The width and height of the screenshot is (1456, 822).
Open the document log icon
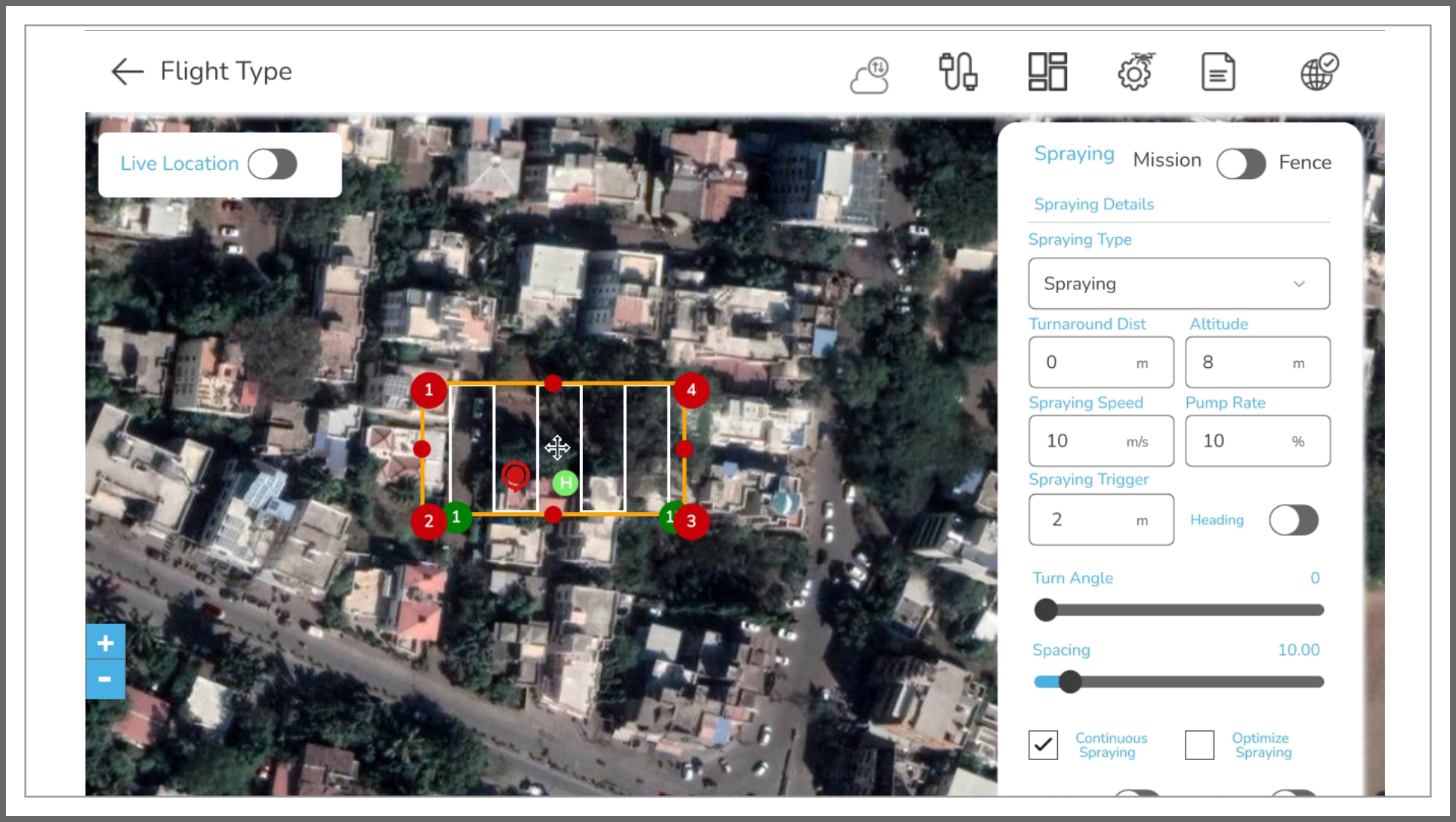click(1218, 72)
